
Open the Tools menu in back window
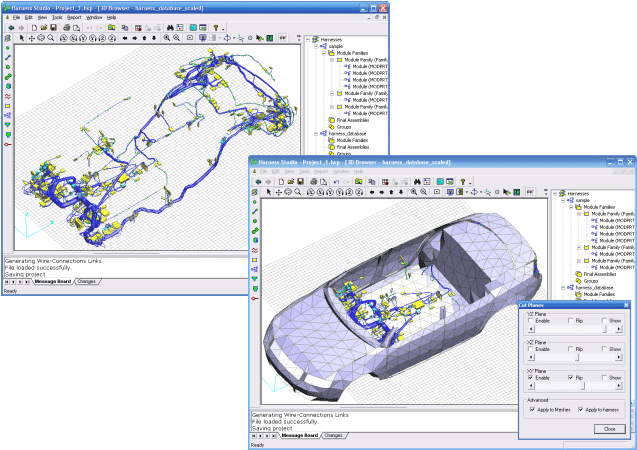click(57, 17)
